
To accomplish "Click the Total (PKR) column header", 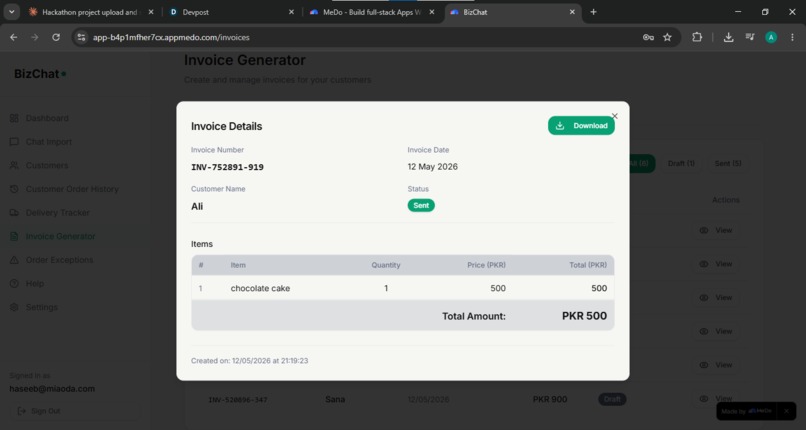I will [x=588, y=265].
